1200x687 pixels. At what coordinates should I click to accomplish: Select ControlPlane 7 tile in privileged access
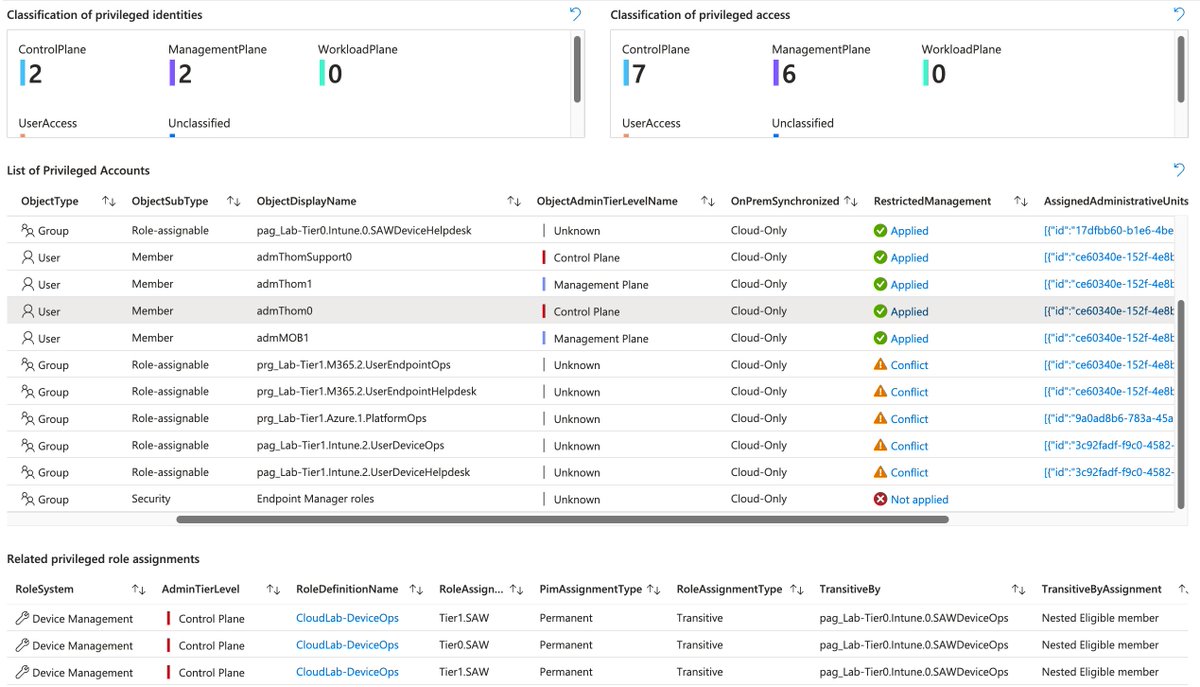(x=655, y=65)
